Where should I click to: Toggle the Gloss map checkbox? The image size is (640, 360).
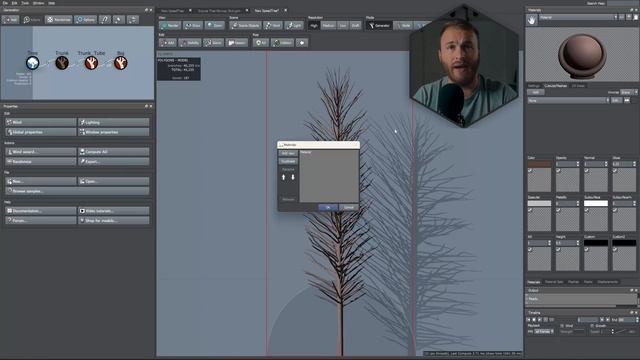(615, 171)
